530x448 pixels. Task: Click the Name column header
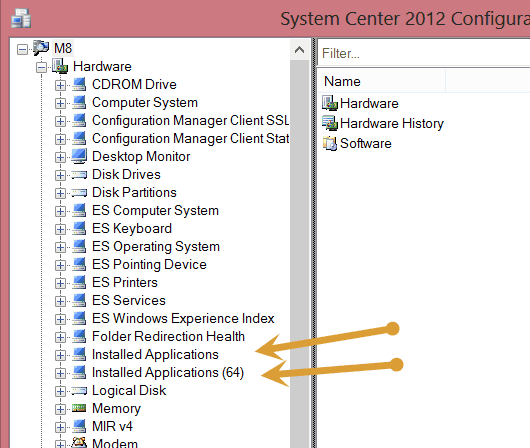coord(382,81)
